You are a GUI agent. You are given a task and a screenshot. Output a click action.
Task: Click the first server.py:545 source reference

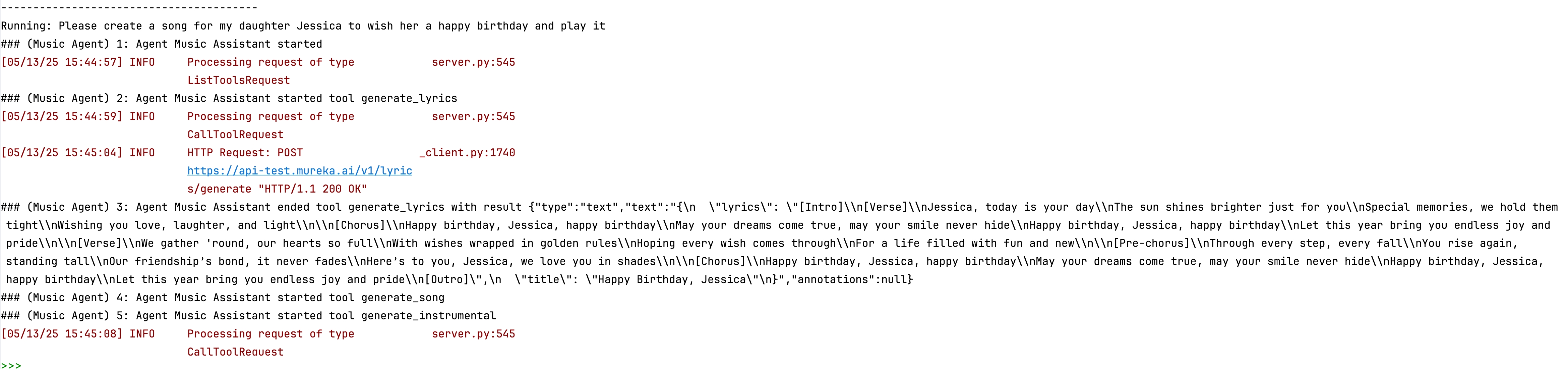(x=474, y=62)
